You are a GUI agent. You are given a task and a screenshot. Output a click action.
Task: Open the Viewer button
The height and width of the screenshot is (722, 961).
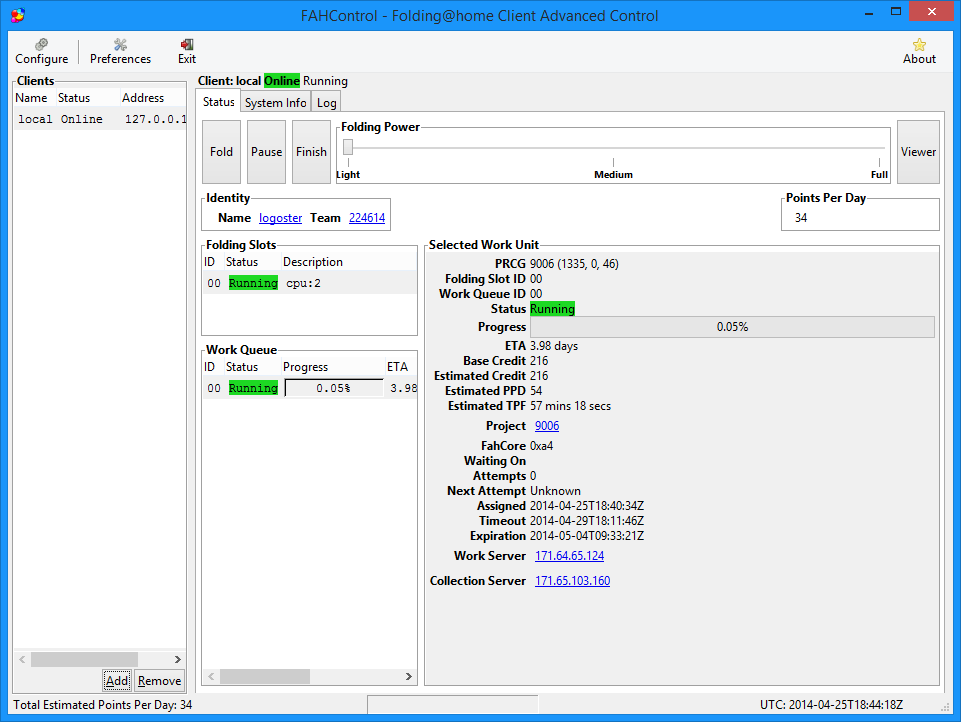[918, 152]
